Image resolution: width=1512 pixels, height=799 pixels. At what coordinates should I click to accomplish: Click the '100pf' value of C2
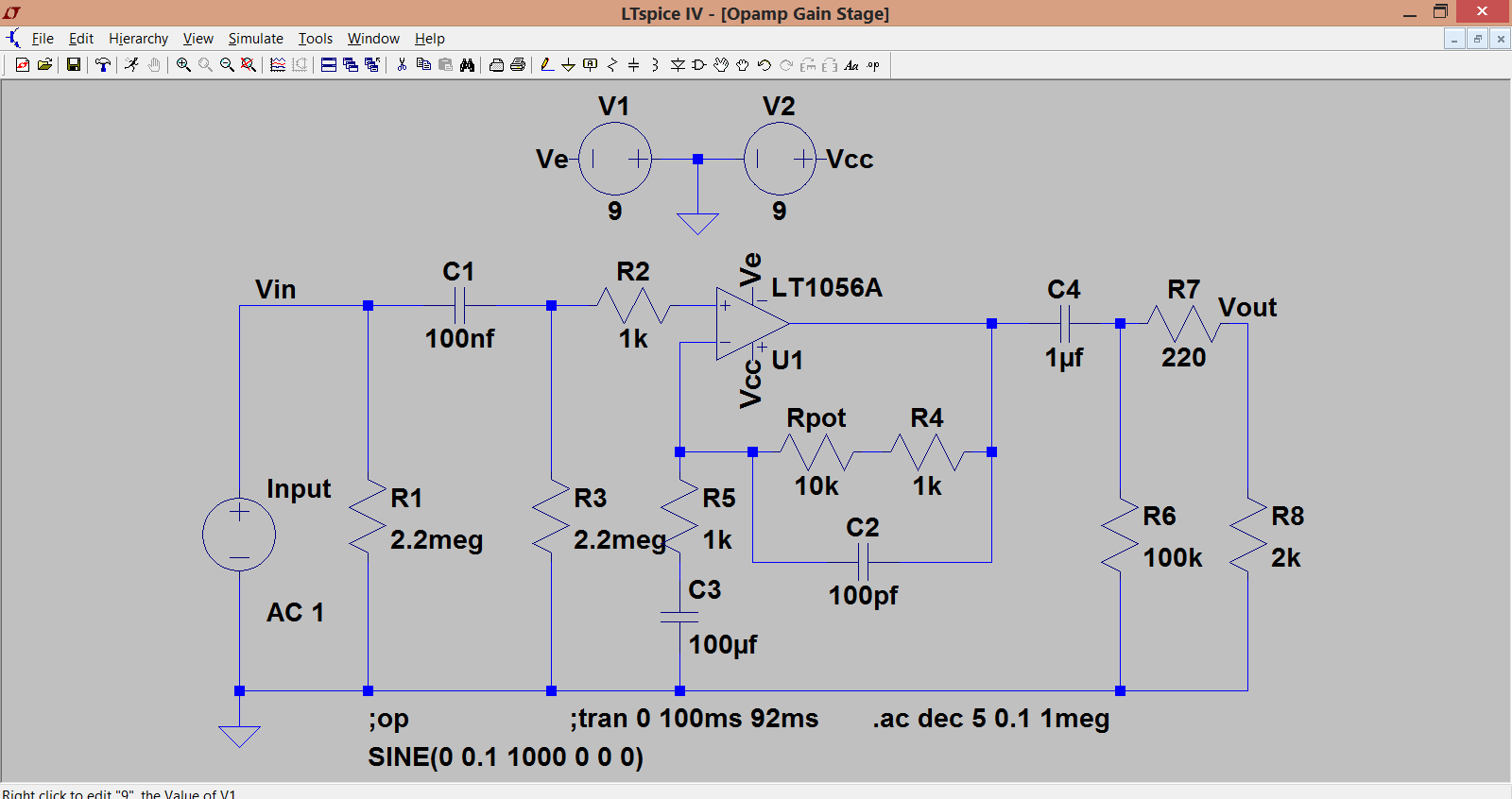864,596
